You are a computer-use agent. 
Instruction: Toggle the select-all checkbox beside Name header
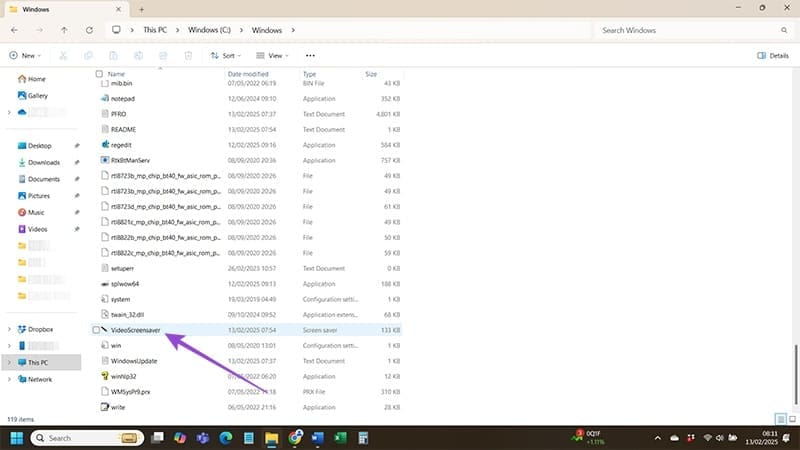tap(98, 74)
